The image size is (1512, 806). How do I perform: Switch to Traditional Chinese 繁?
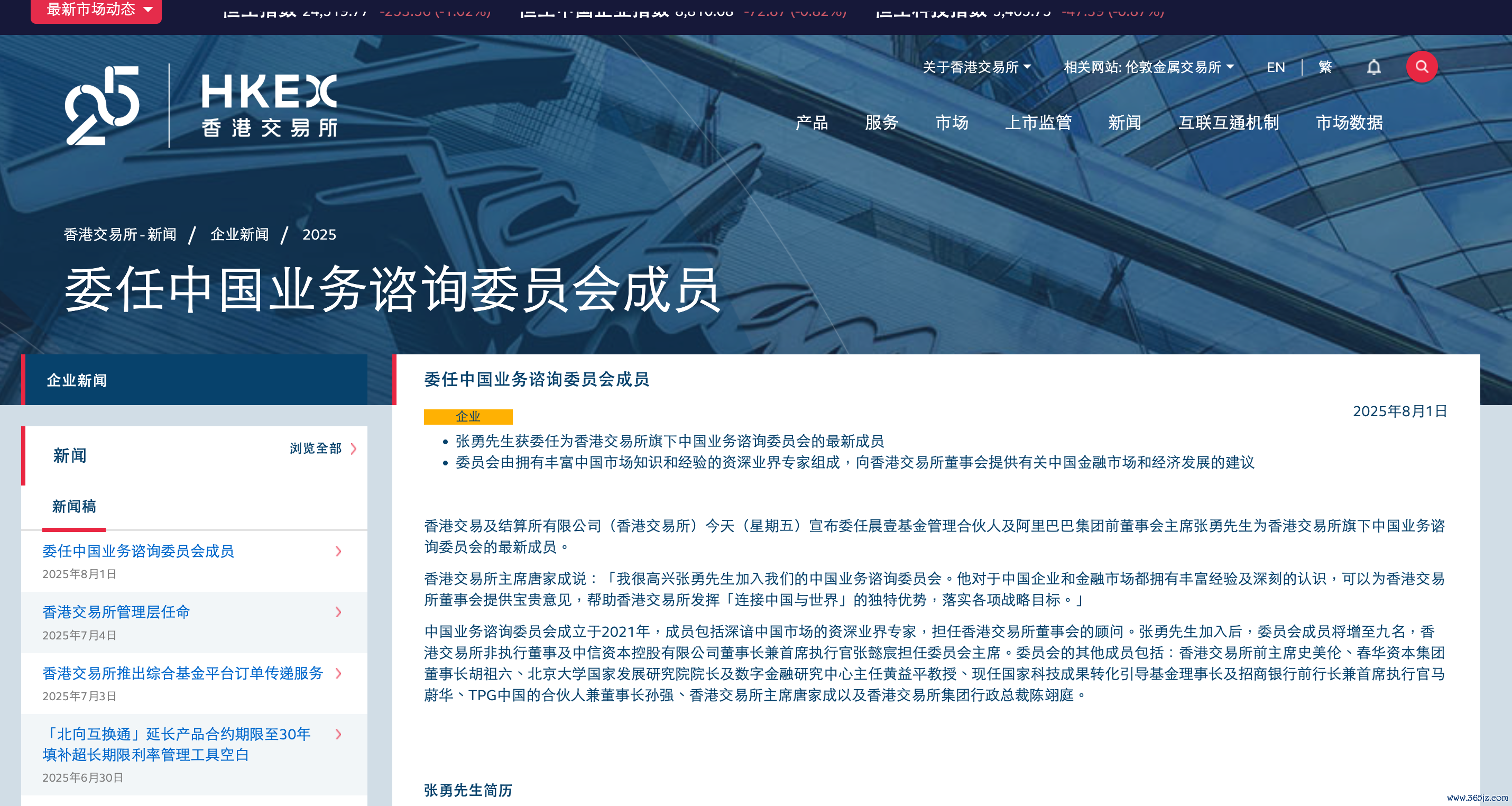click(1325, 68)
